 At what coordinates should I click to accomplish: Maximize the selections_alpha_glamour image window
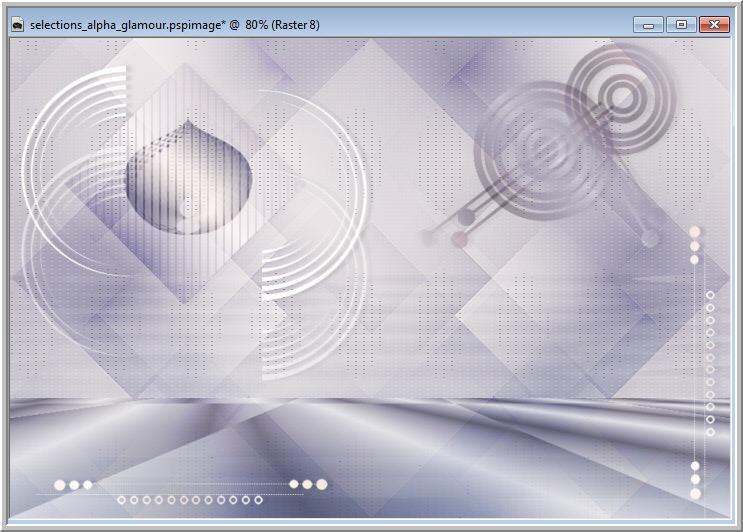click(x=681, y=25)
